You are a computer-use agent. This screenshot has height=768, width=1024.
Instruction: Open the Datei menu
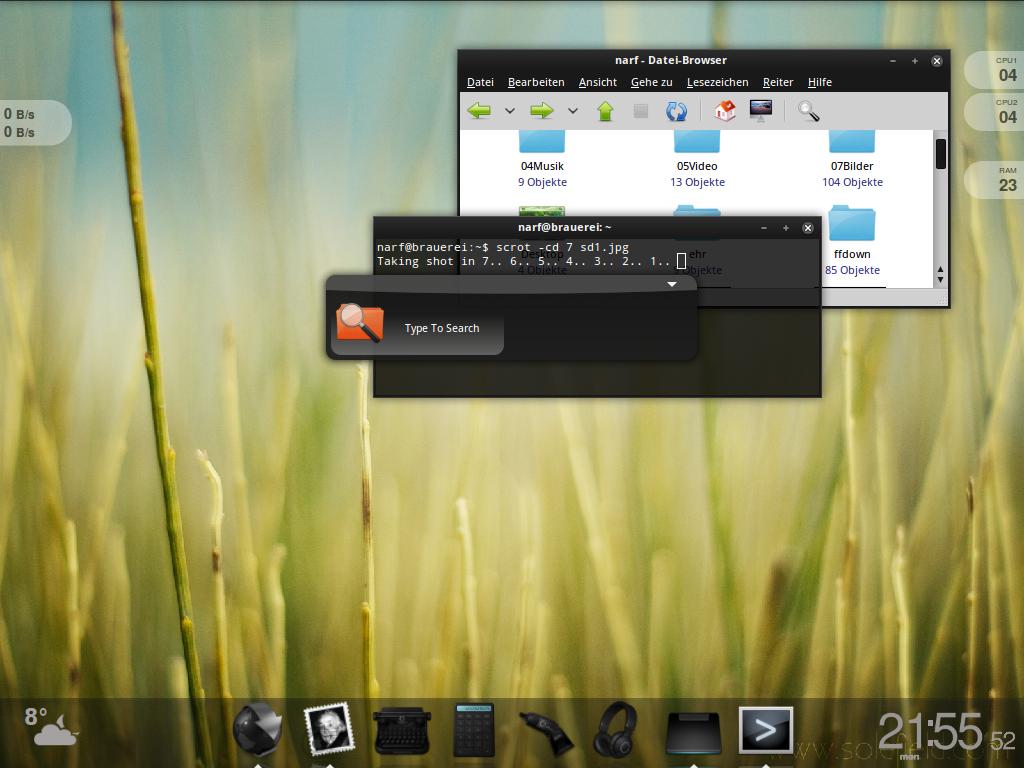pyautogui.click(x=480, y=82)
